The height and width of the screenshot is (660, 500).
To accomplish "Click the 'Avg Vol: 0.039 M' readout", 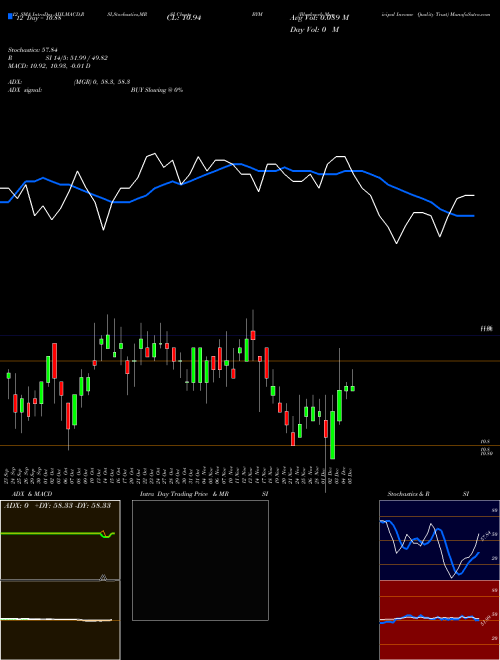I will [319, 18].
